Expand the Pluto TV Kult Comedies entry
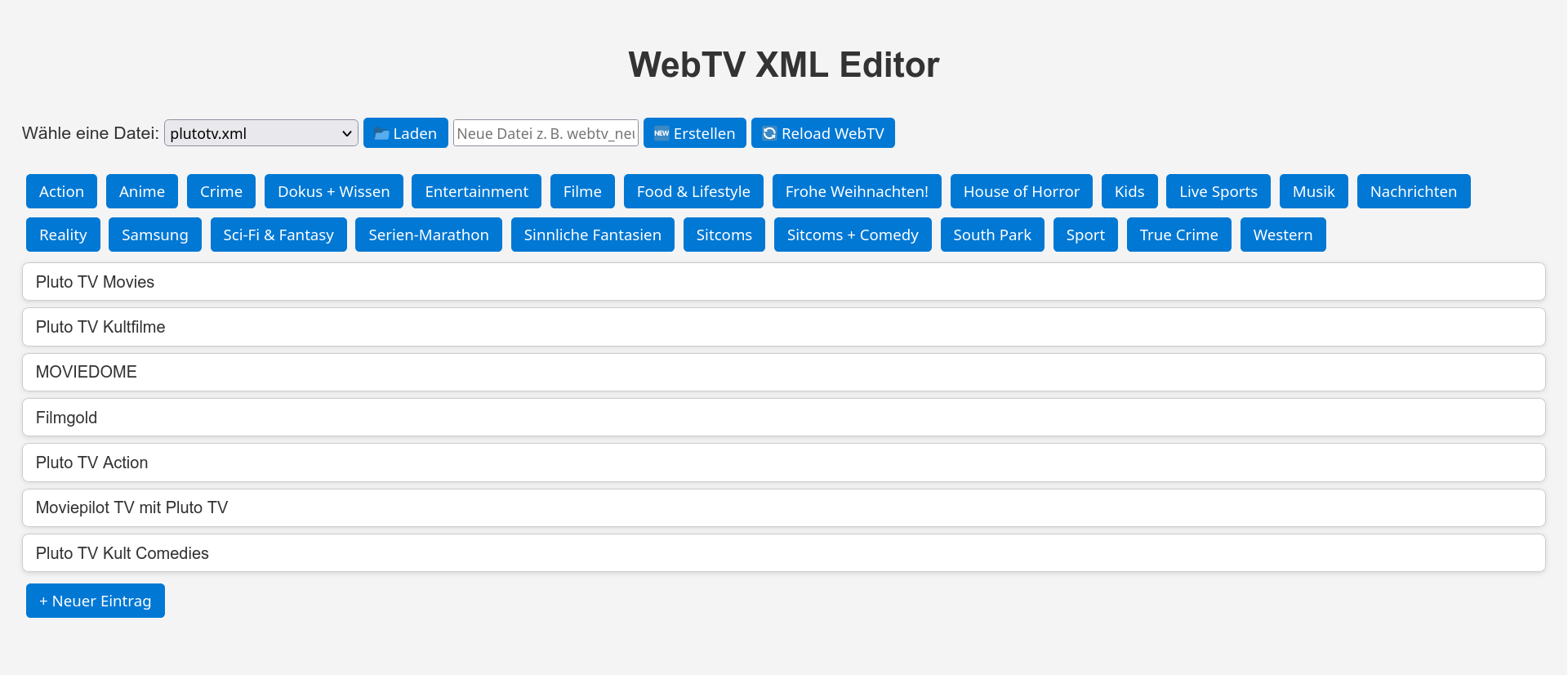The image size is (1568, 675). coord(783,553)
